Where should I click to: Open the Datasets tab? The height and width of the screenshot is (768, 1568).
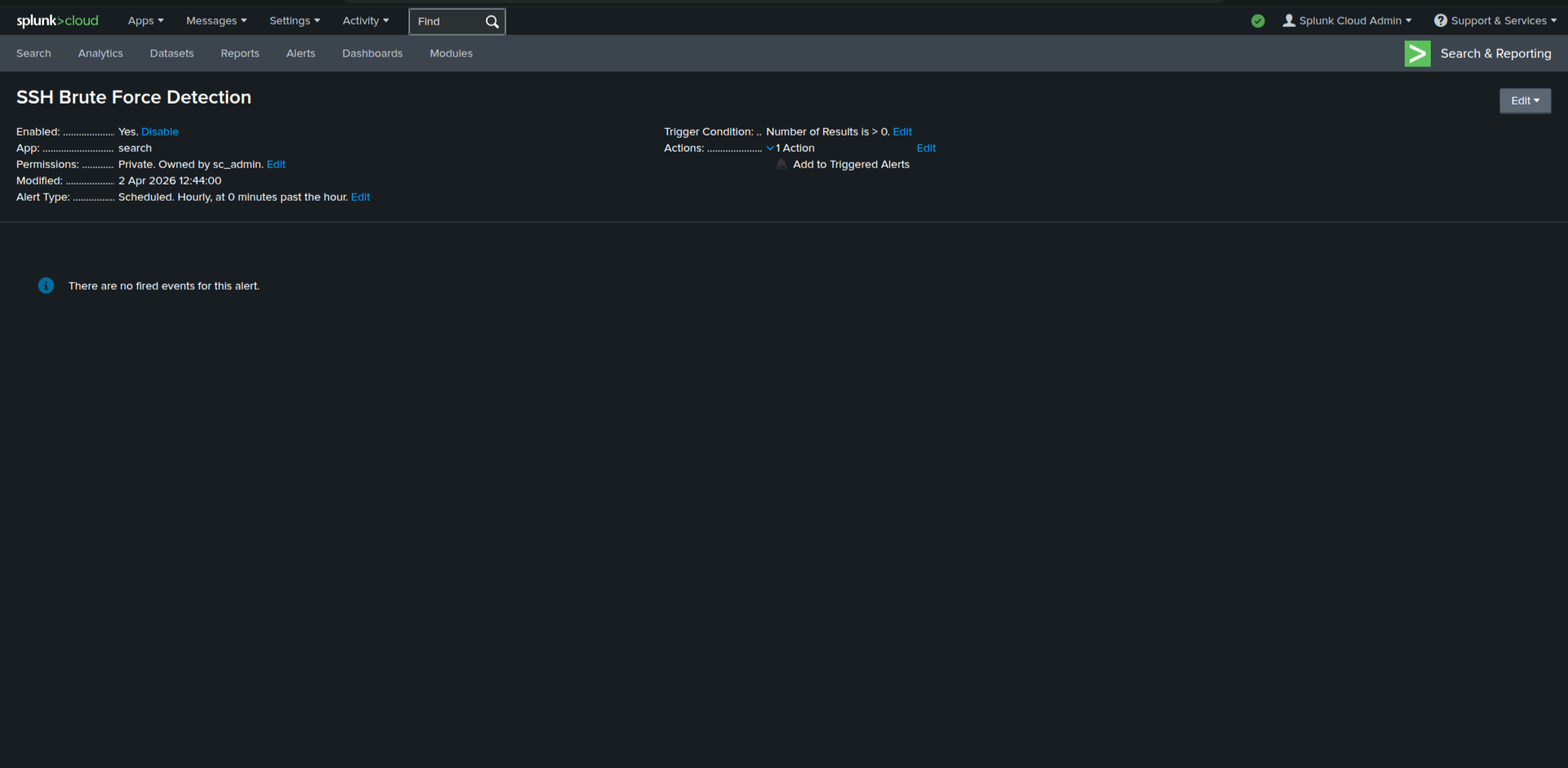172,53
